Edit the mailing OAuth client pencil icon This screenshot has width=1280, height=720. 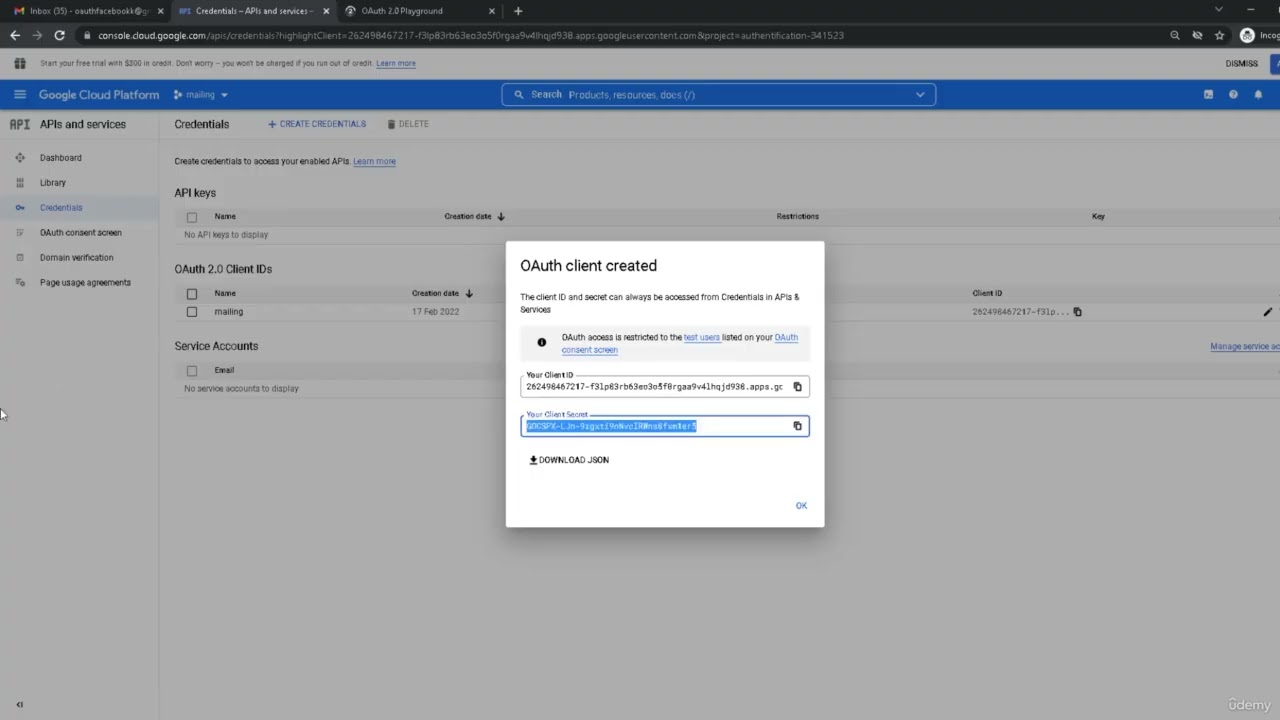(x=1267, y=312)
